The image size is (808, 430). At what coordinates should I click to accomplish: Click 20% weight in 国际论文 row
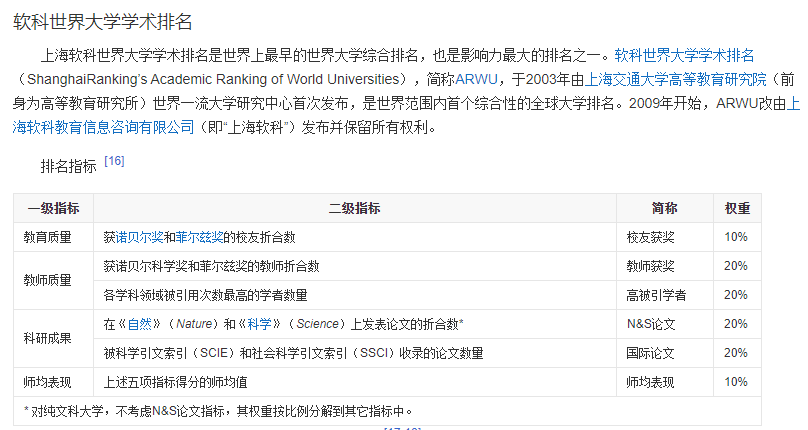pyautogui.click(x=737, y=353)
